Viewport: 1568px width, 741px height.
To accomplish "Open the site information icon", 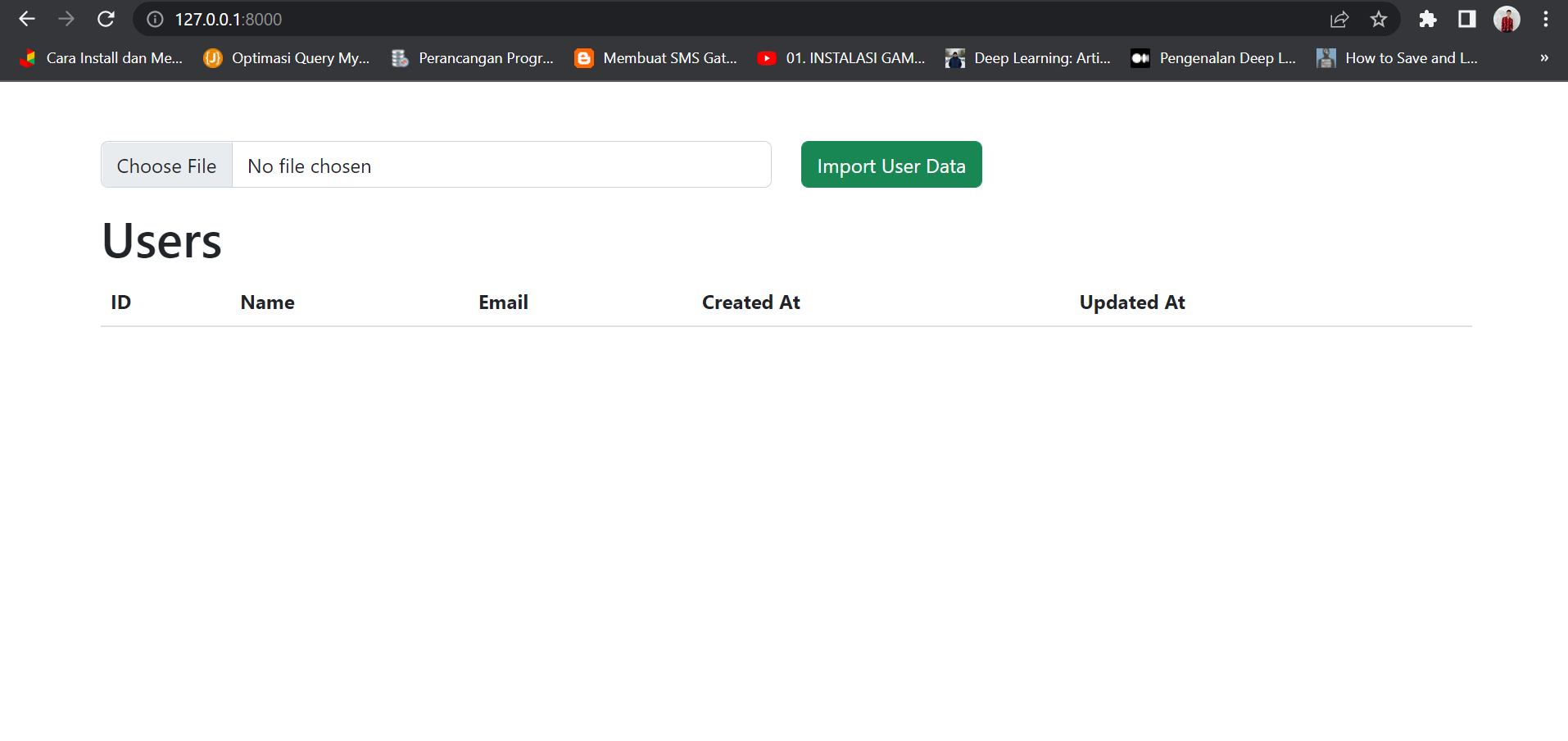I will [155, 19].
